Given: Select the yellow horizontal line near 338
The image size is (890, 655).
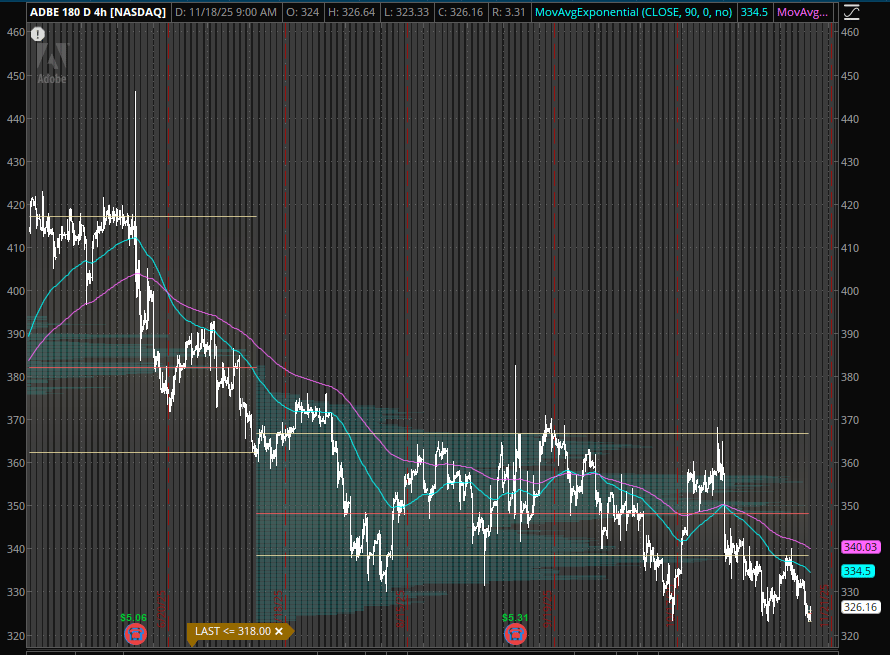Looking at the screenshot, I should pos(532,555).
